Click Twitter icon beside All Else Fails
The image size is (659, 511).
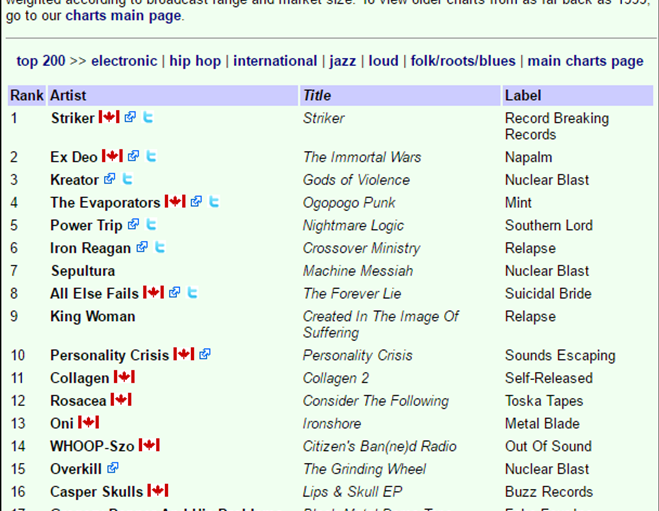[x=192, y=293]
